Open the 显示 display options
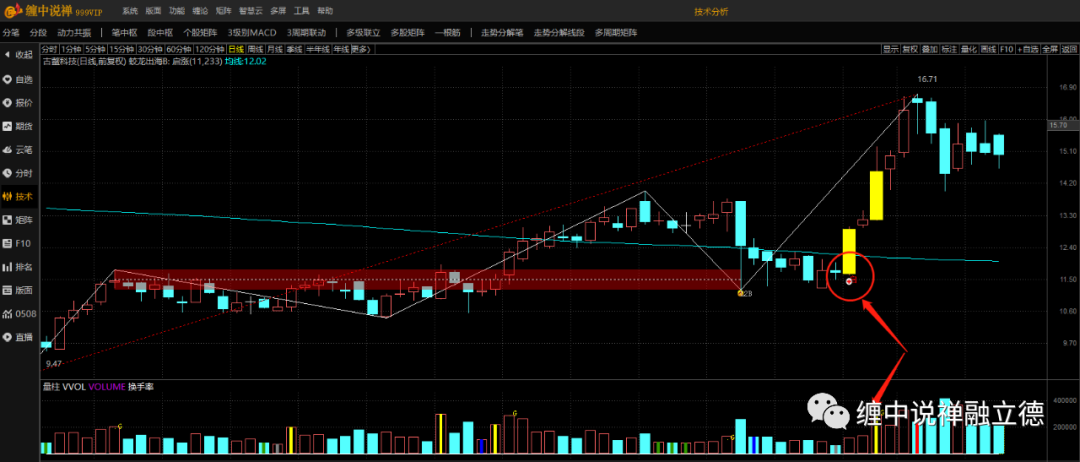Viewport: 1080px width, 462px height. [x=891, y=49]
